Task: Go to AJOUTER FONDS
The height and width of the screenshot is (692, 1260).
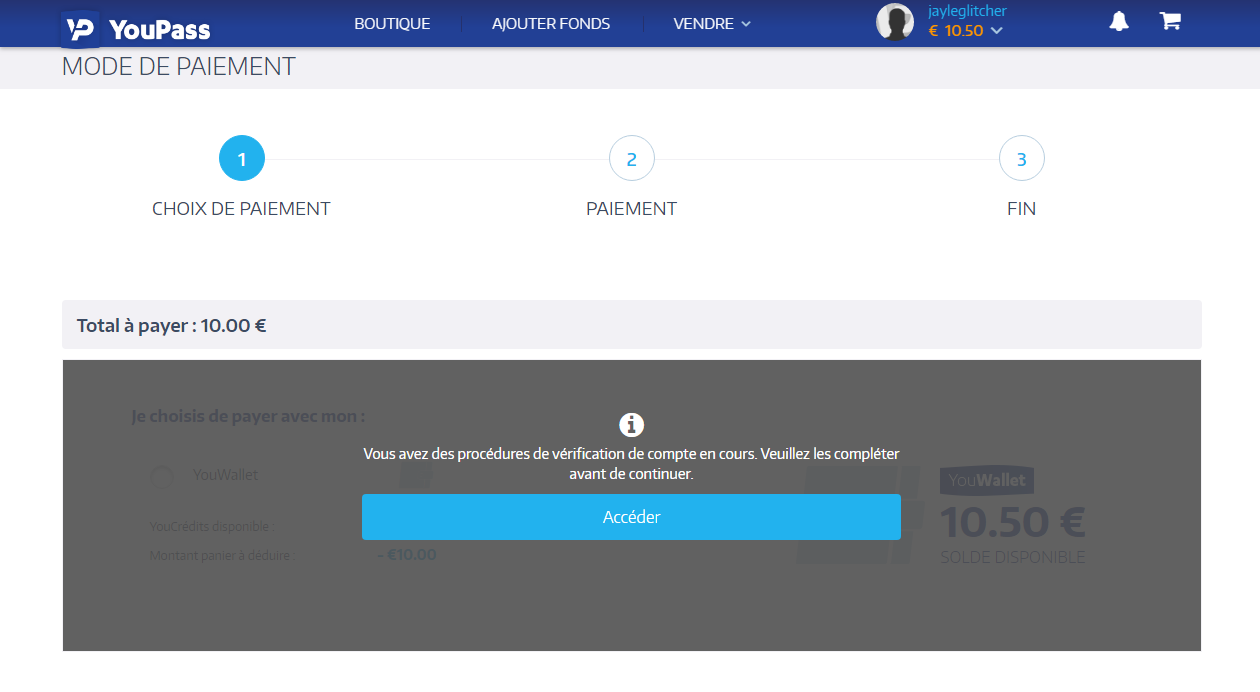Action: (x=551, y=24)
